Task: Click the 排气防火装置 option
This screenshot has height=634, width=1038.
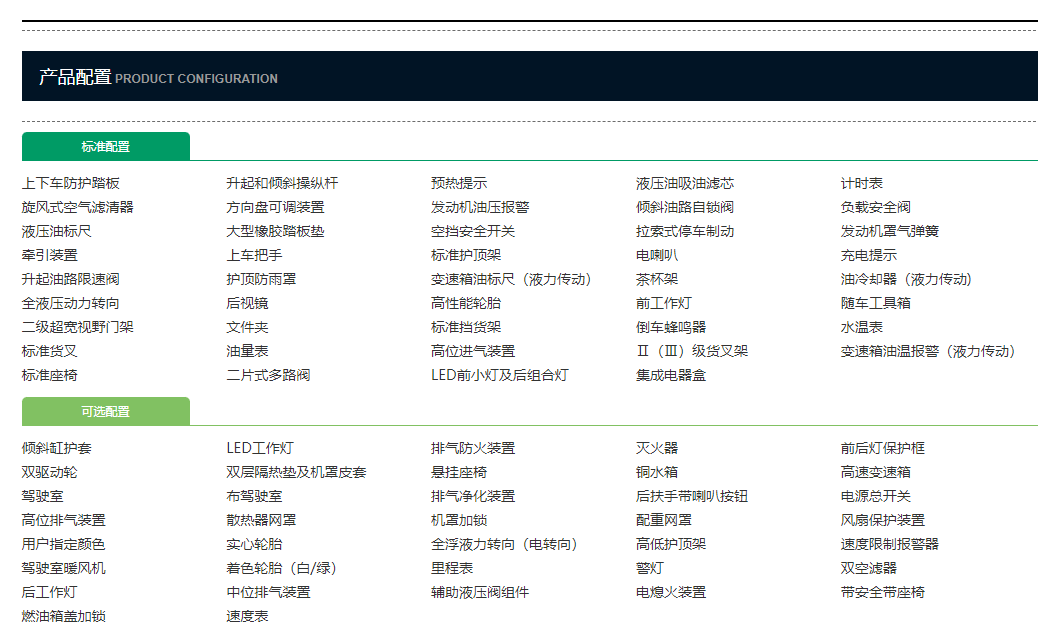Action: point(473,448)
